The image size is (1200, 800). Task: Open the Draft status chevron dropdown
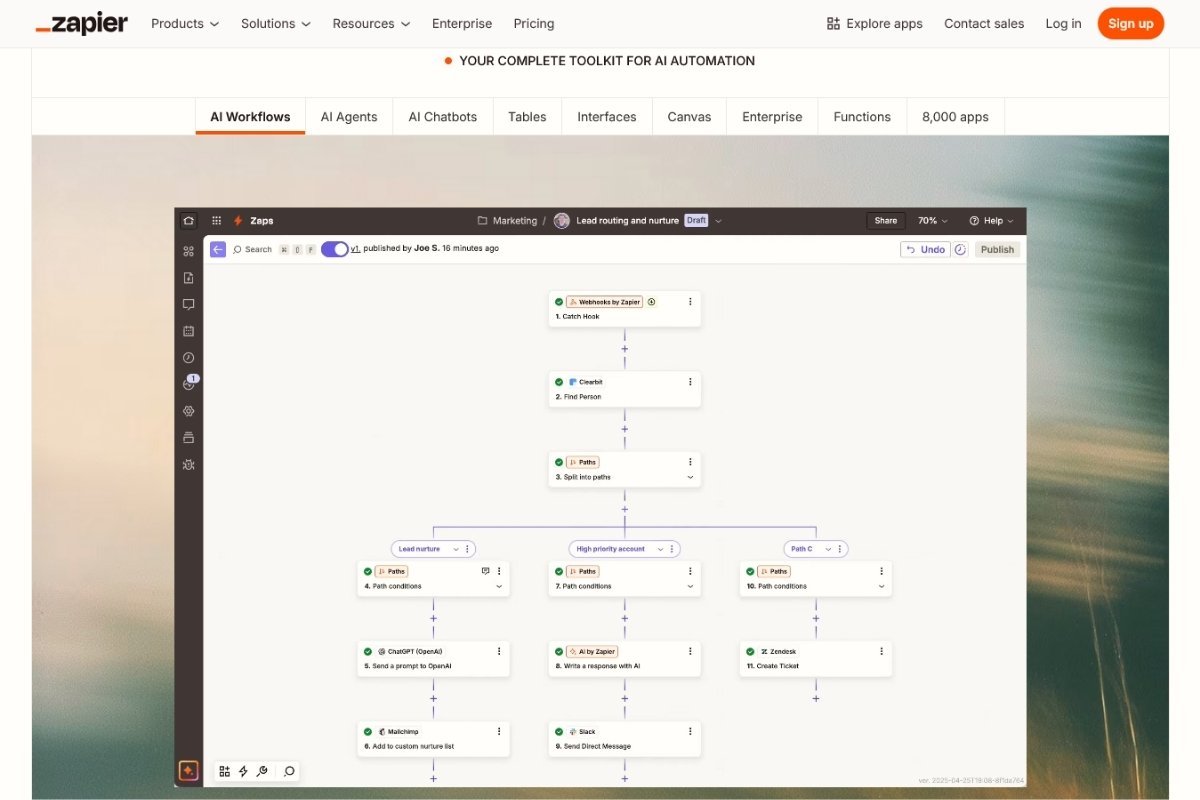(718, 221)
